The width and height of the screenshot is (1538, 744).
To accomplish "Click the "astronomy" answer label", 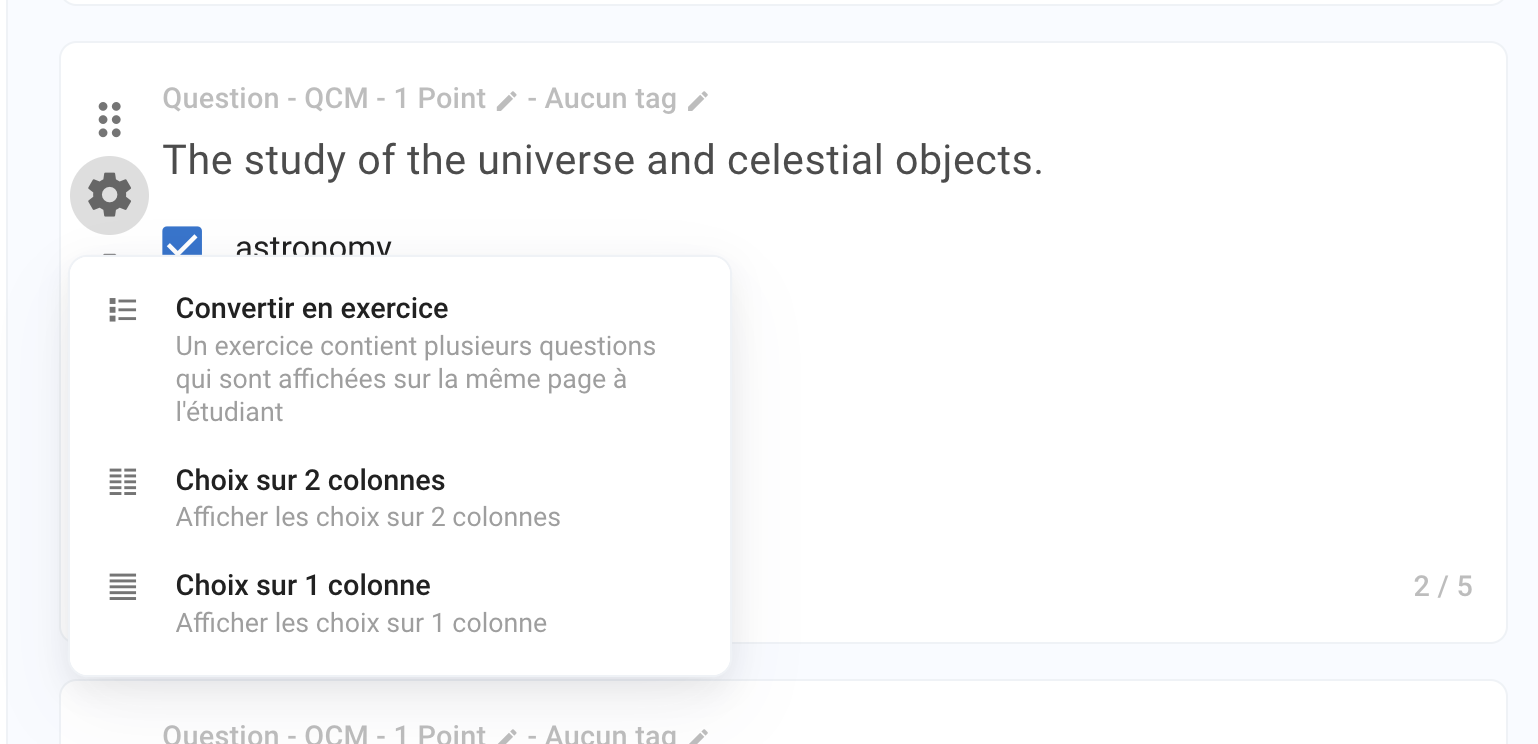I will (x=313, y=246).
